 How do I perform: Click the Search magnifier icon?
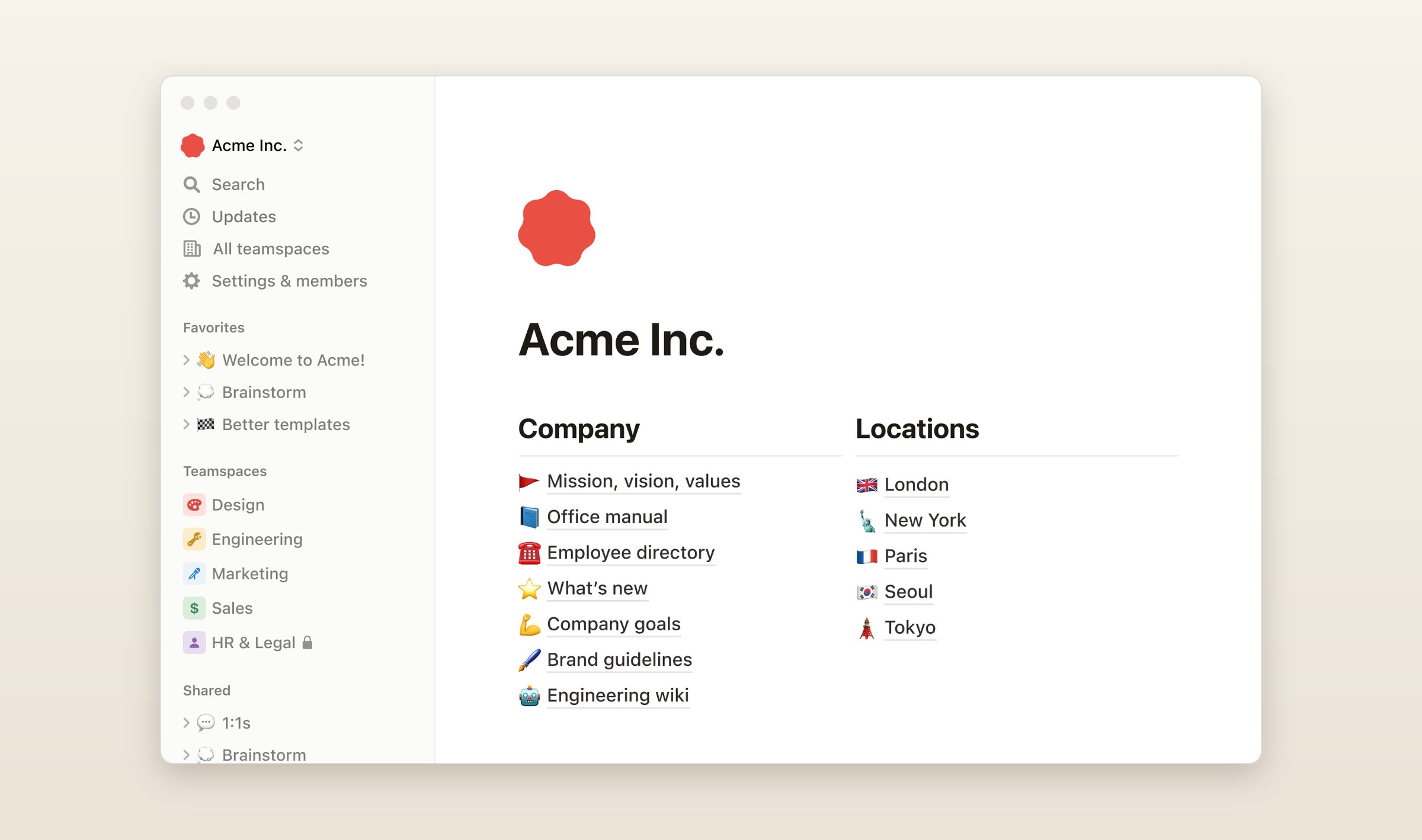(191, 185)
